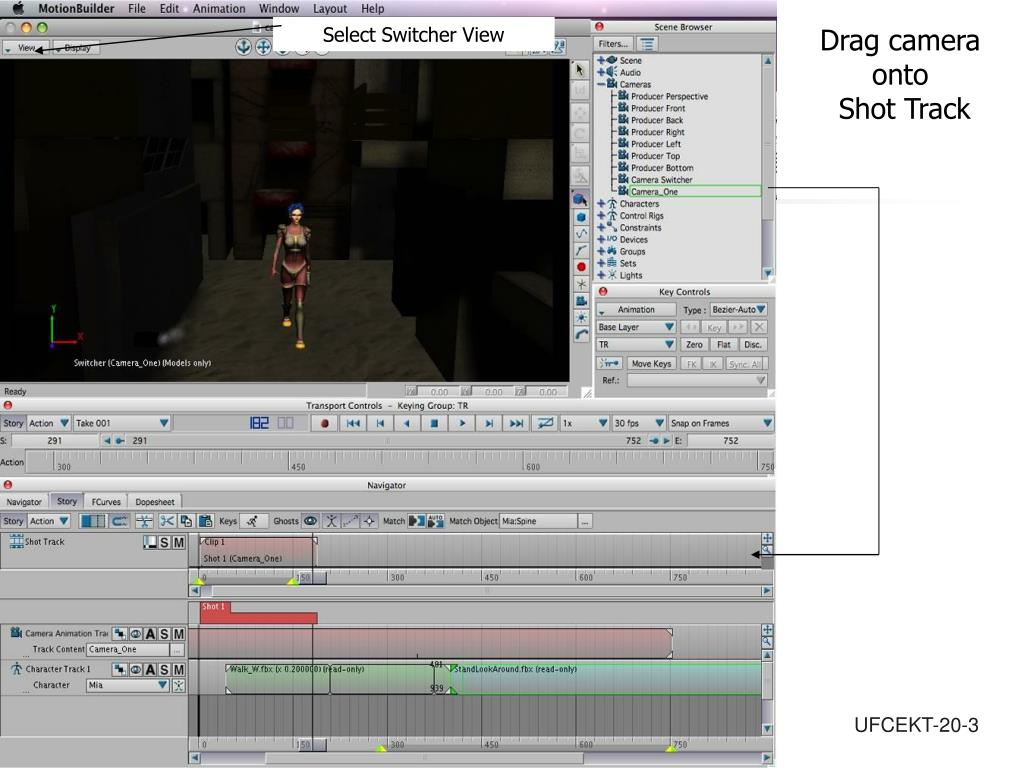Click the copy icon in Story toolbar
The width and height of the screenshot is (1024, 768).
tap(186, 520)
